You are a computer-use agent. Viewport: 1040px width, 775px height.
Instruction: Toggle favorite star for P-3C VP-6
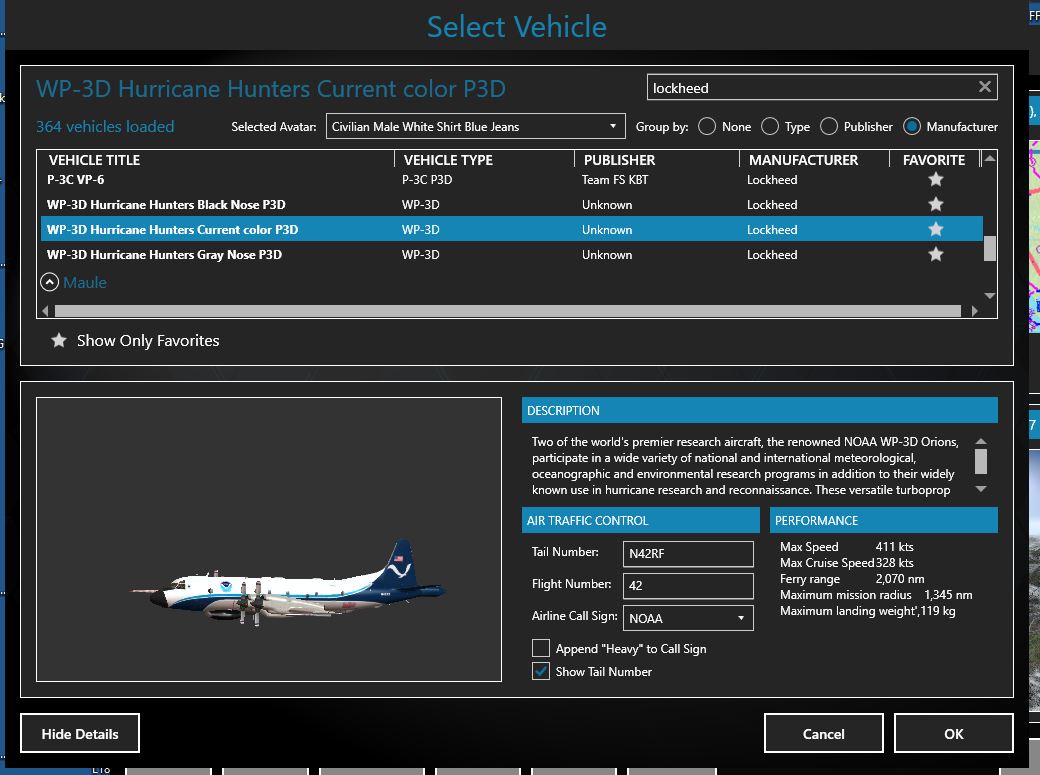tap(935, 179)
